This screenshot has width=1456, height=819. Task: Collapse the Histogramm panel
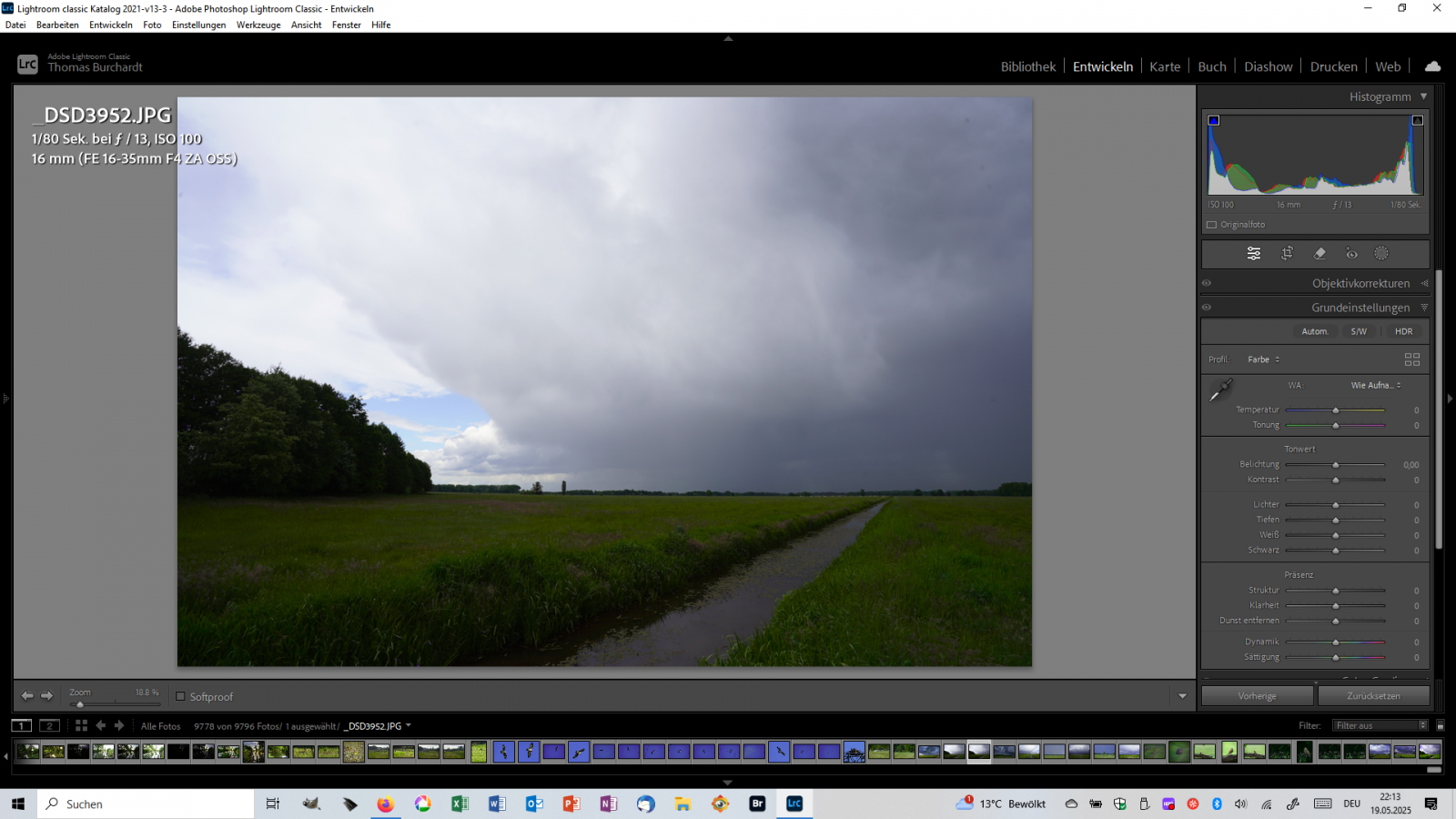tap(1424, 96)
